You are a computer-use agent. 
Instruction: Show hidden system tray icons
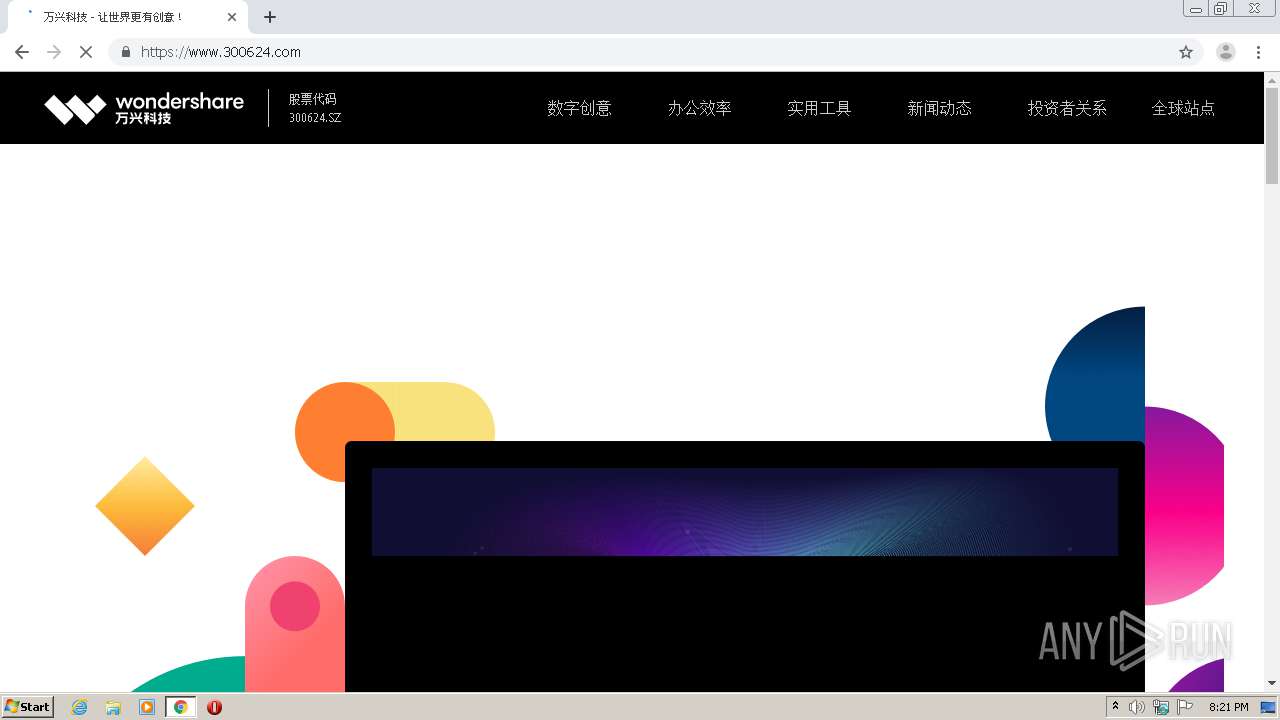tap(1115, 707)
